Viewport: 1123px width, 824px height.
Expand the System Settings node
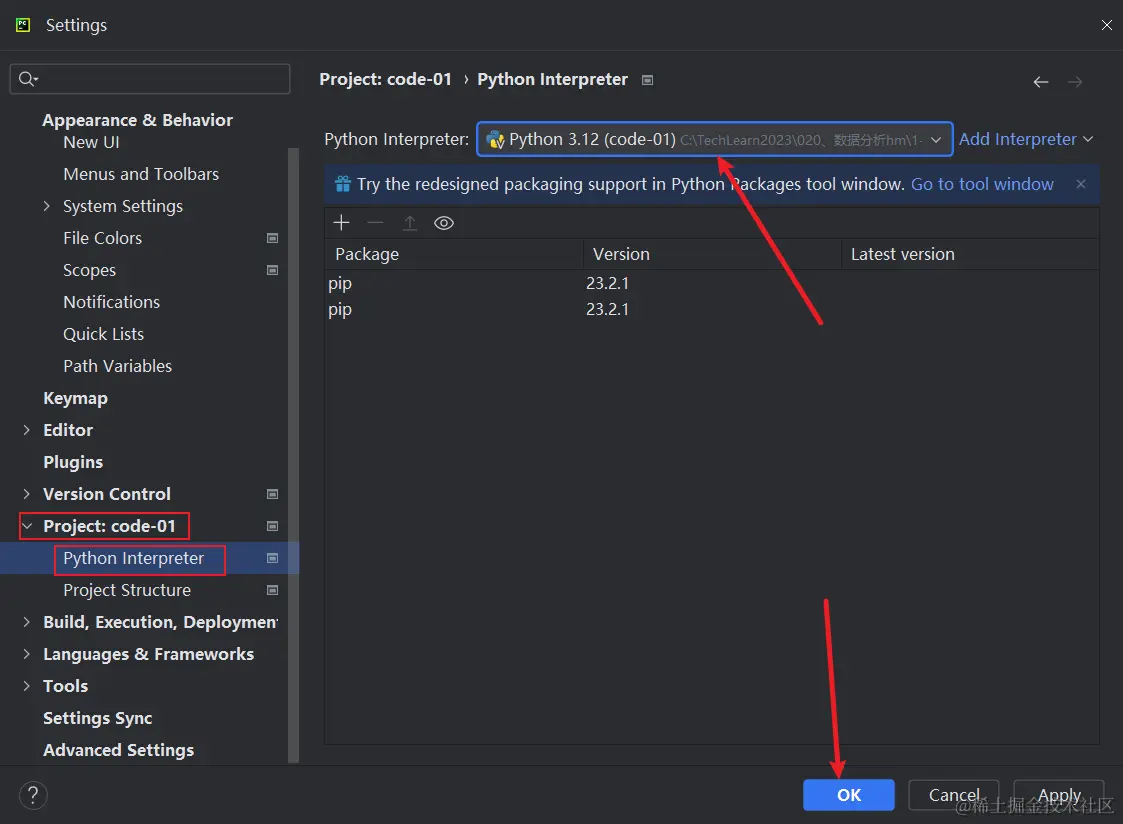coord(47,206)
